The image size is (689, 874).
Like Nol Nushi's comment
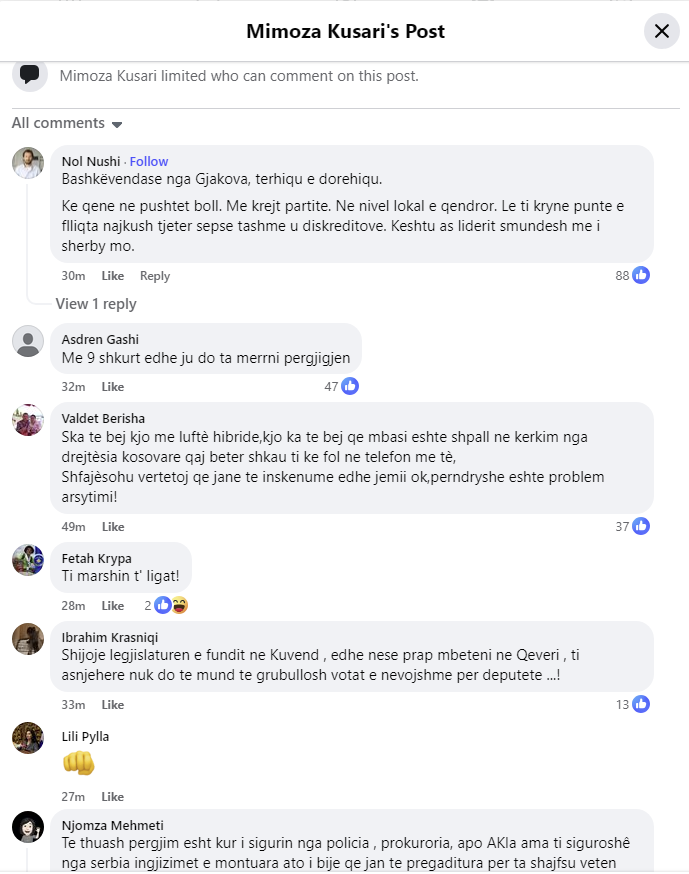click(x=113, y=276)
